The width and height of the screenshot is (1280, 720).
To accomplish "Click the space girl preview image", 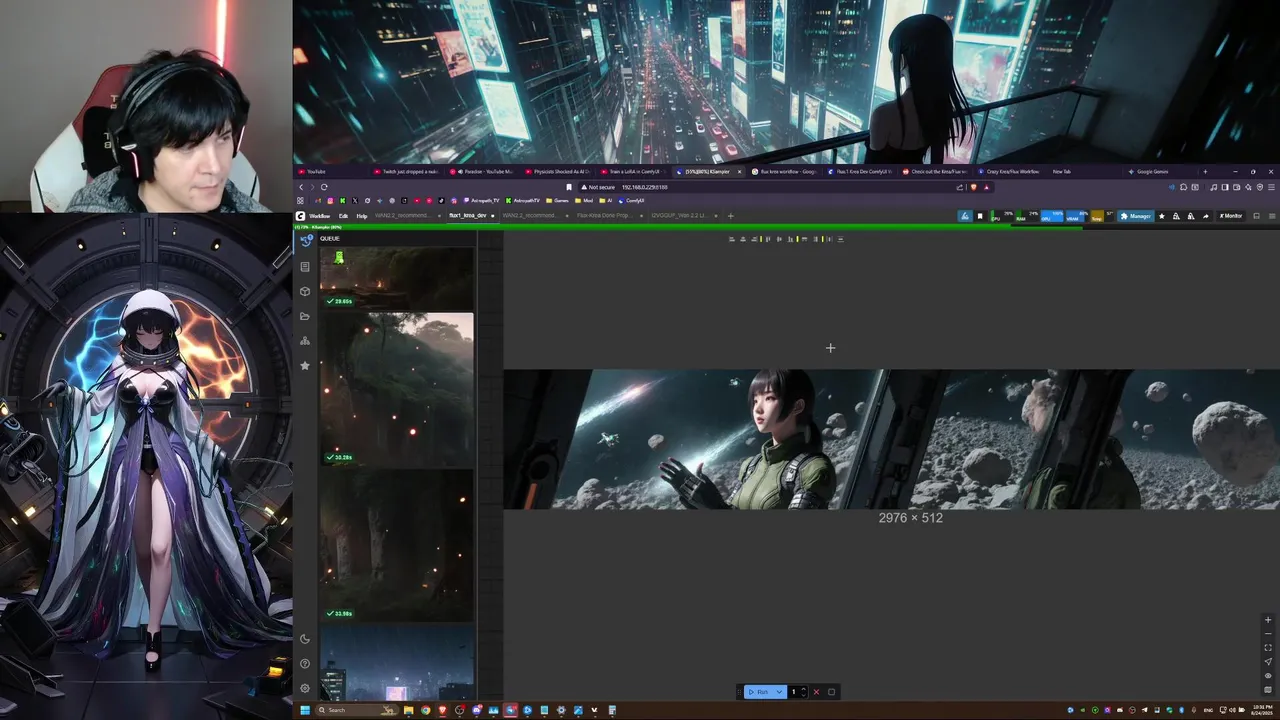I will click(x=891, y=440).
